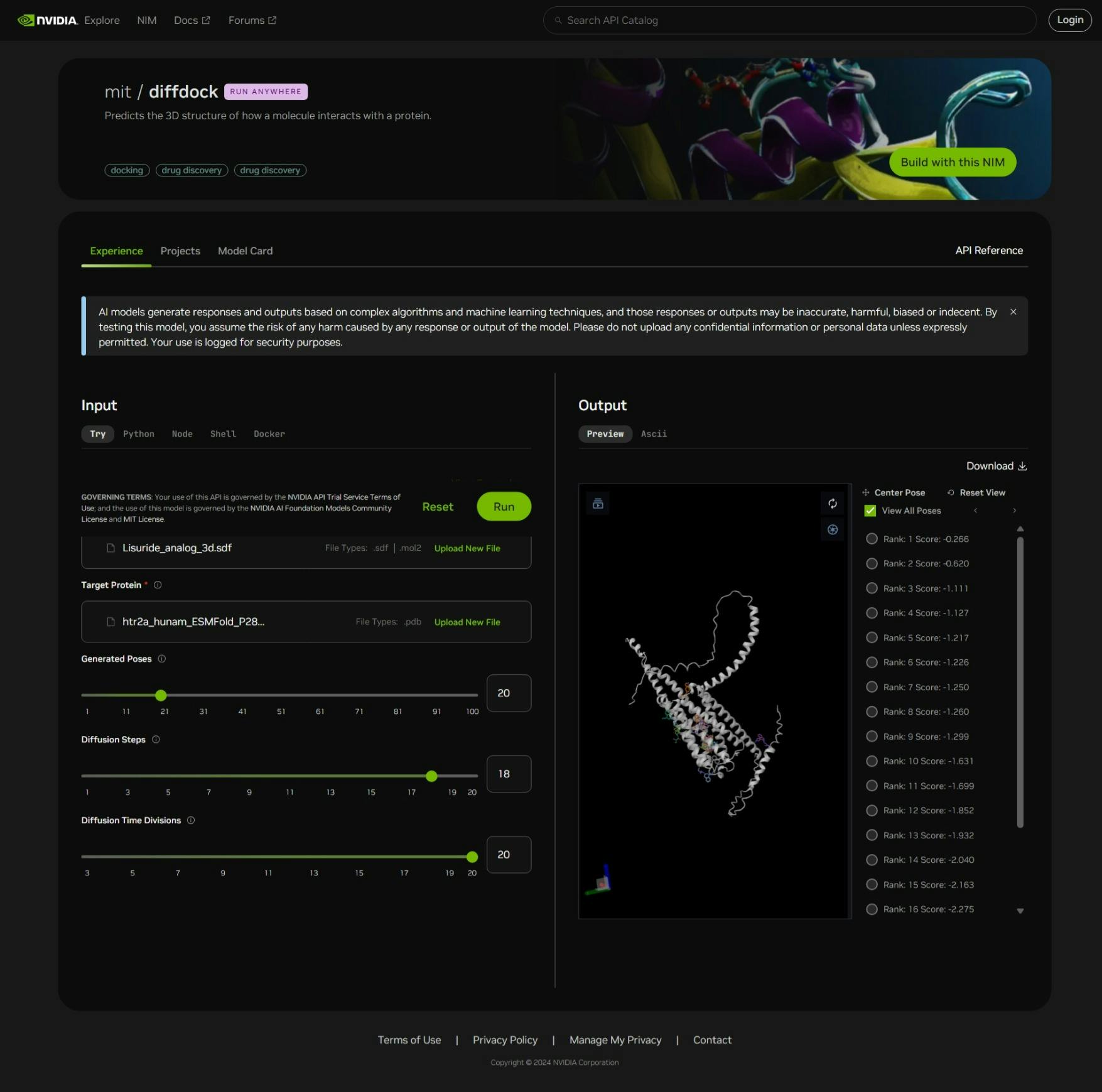The image size is (1102, 1092).
Task: Click Reset View control
Action: [x=976, y=493]
